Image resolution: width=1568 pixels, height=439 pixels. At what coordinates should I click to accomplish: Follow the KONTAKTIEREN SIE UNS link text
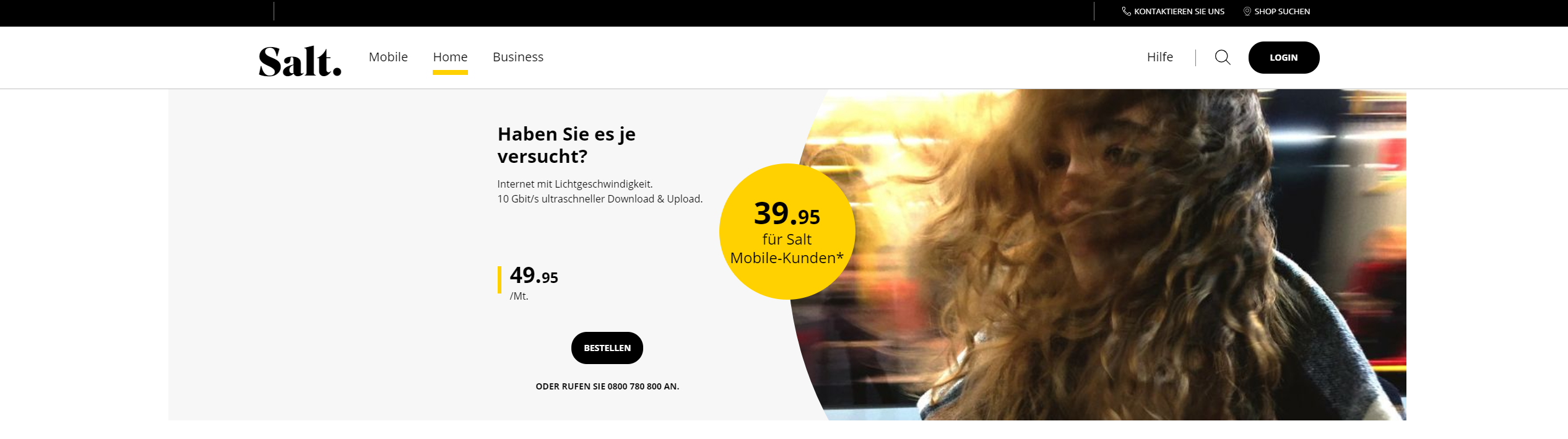tap(1179, 11)
